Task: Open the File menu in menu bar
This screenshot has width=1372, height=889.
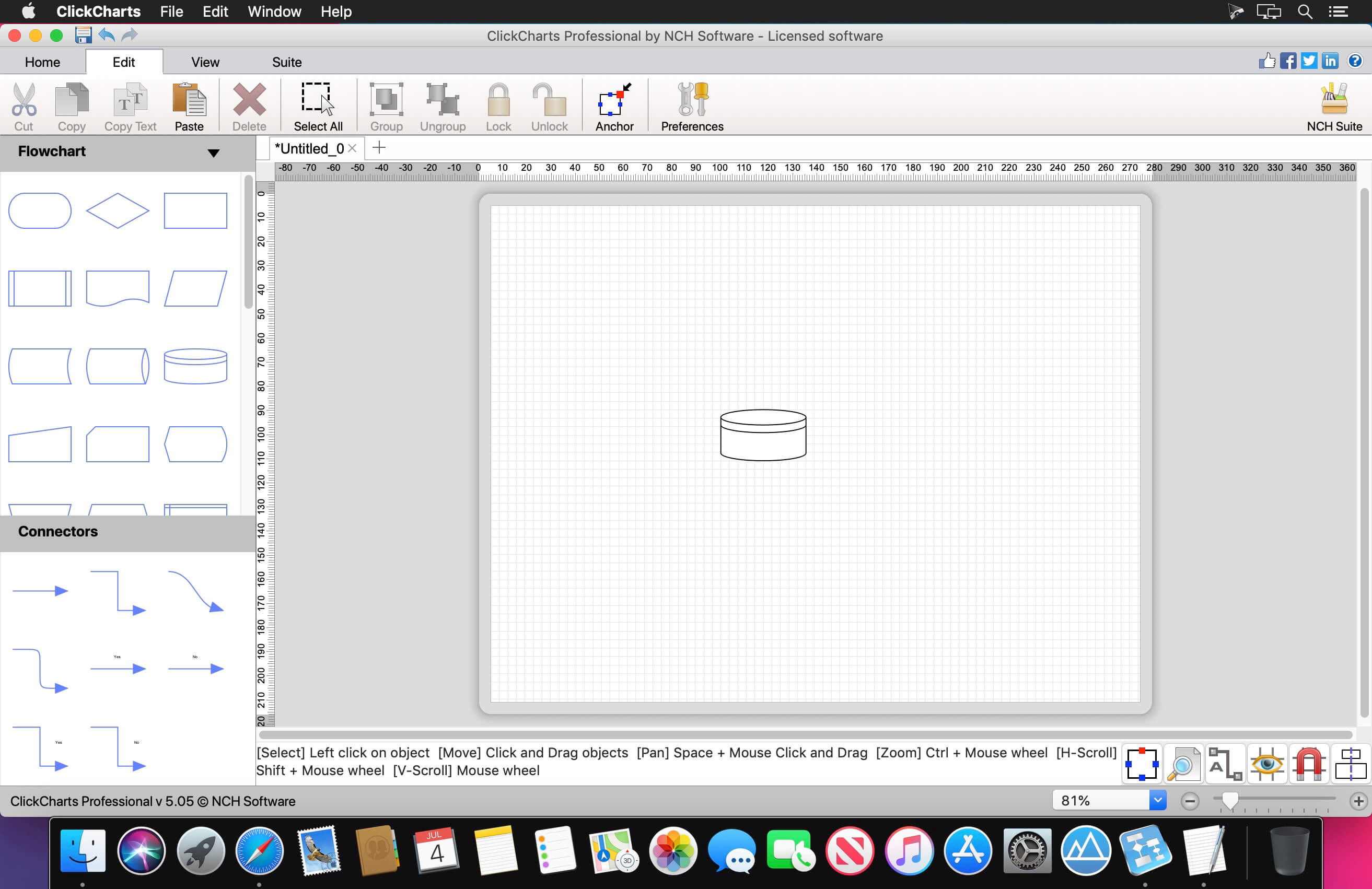Action: [171, 11]
